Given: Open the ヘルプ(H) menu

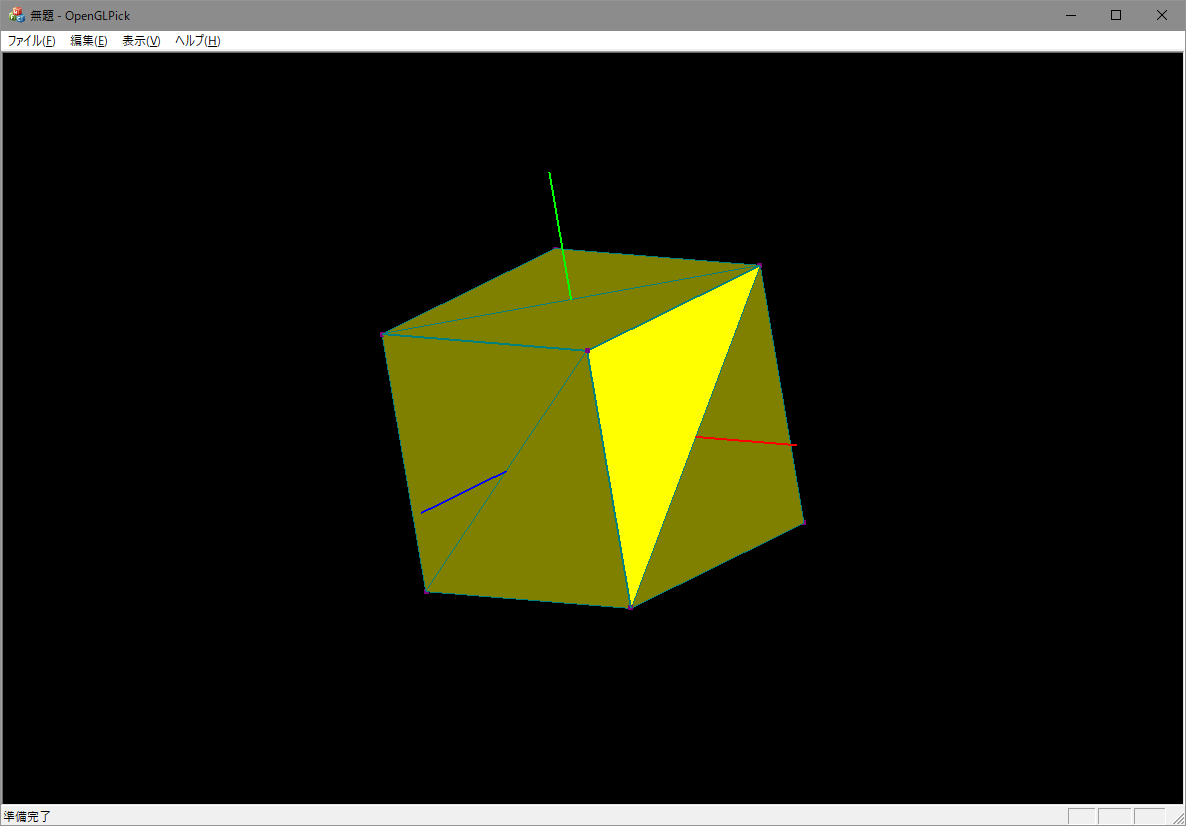Looking at the screenshot, I should coord(197,41).
